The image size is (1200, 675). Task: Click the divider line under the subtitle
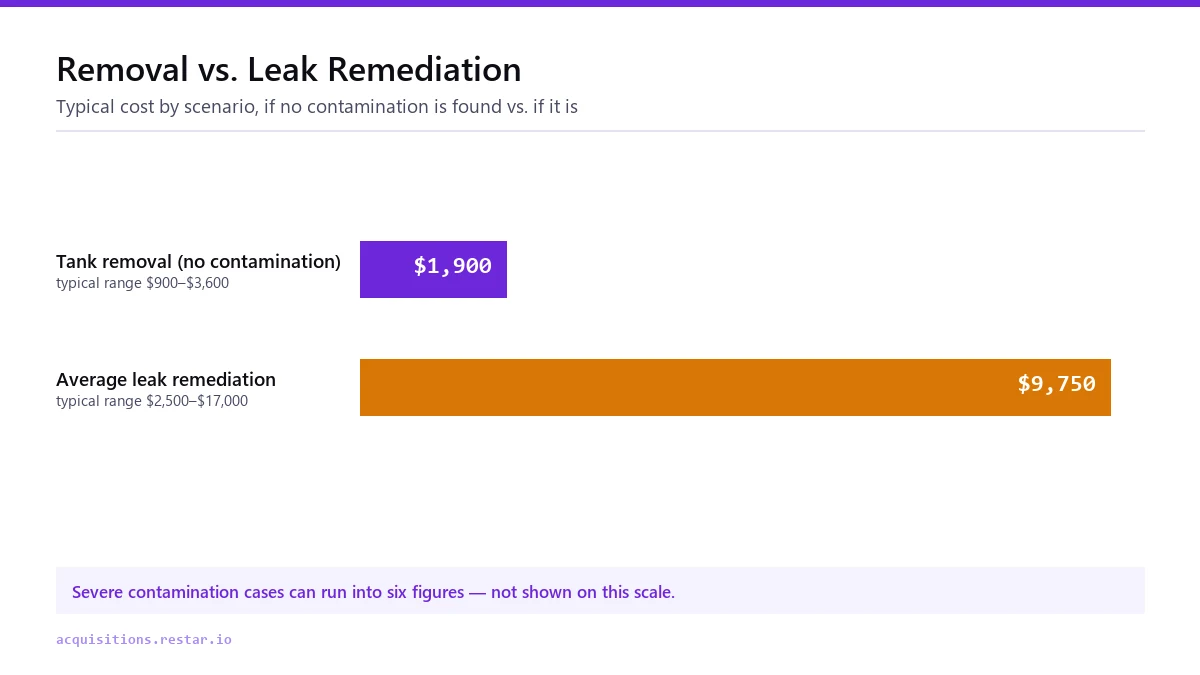pos(600,130)
